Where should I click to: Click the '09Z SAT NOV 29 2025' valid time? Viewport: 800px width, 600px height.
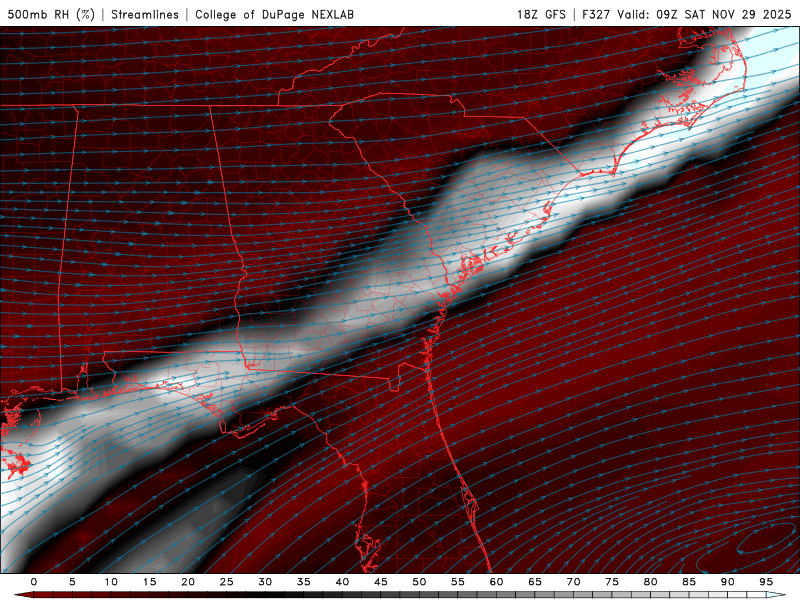(x=723, y=14)
